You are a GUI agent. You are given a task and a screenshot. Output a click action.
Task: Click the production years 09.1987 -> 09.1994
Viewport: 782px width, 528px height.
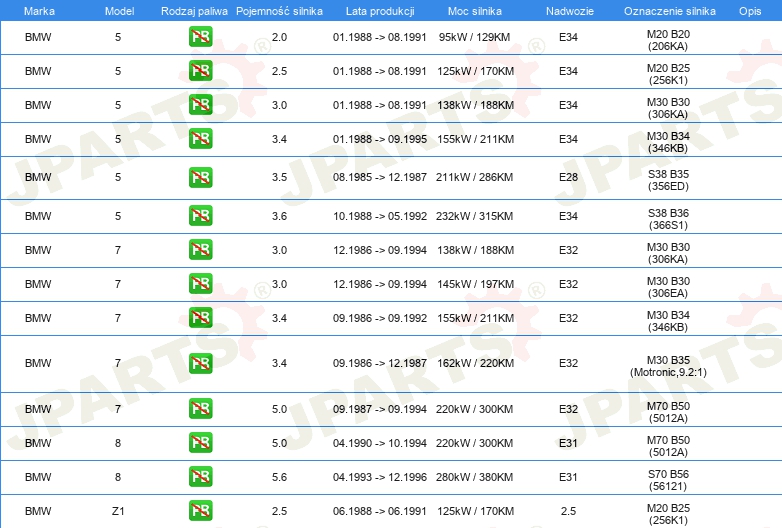point(380,409)
